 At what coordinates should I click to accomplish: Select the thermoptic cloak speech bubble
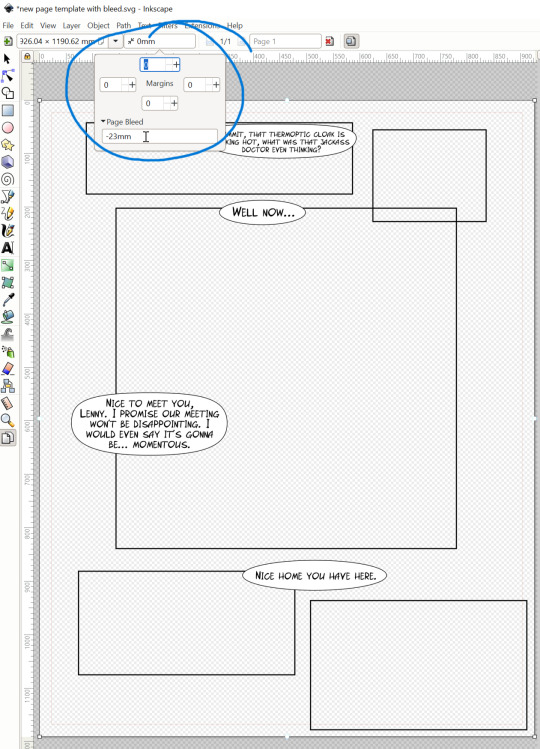tap(289, 141)
